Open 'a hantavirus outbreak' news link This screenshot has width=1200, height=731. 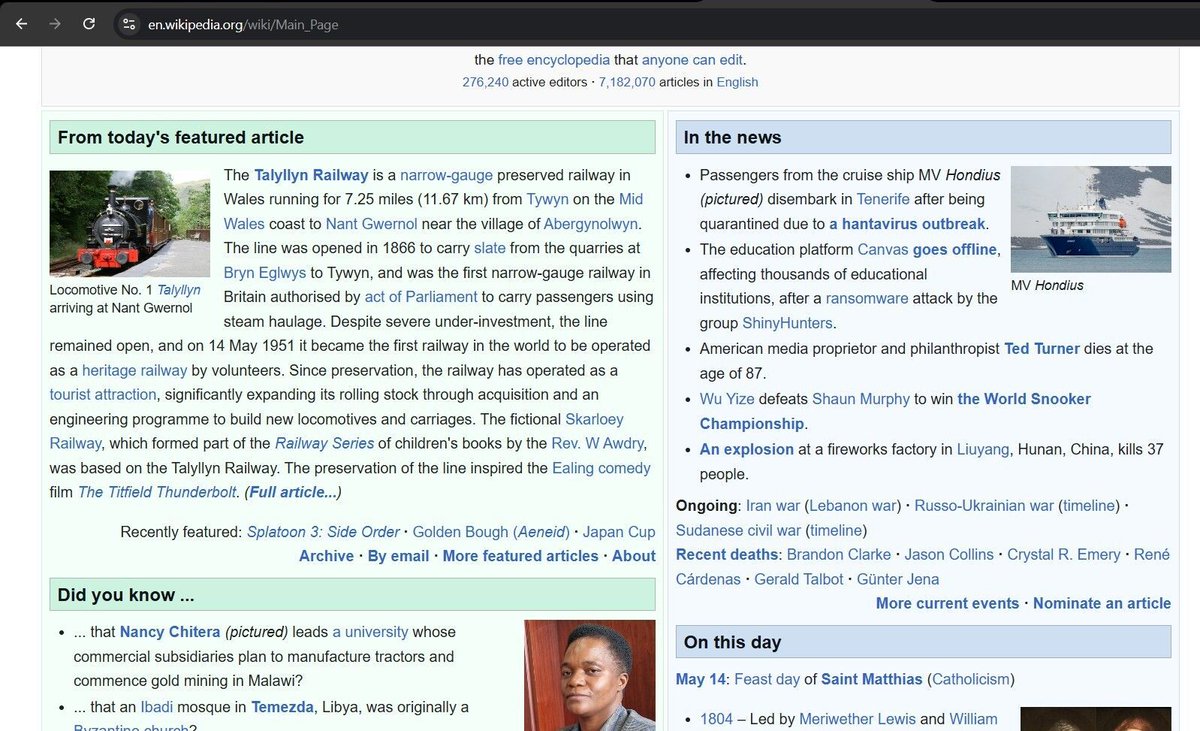(x=907, y=224)
